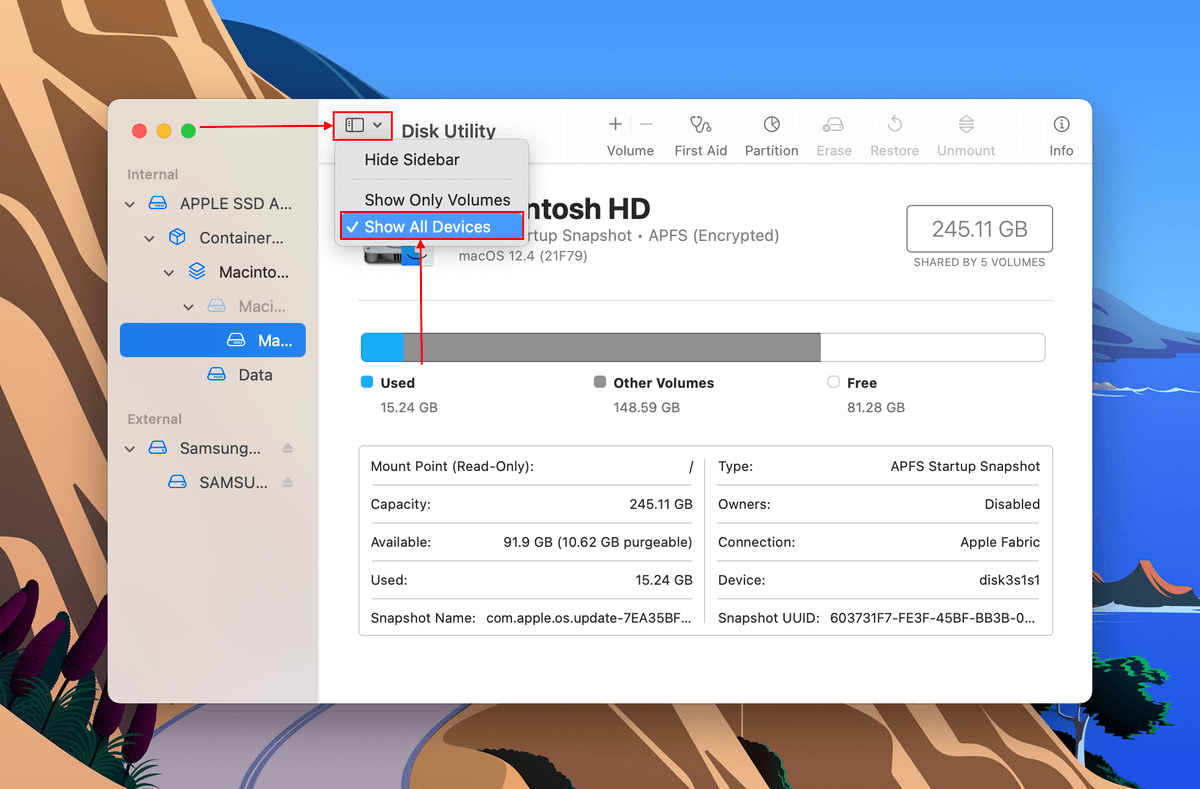Click the Data volume disk icon
Screen dimensions: 1200x789
(x=216, y=375)
